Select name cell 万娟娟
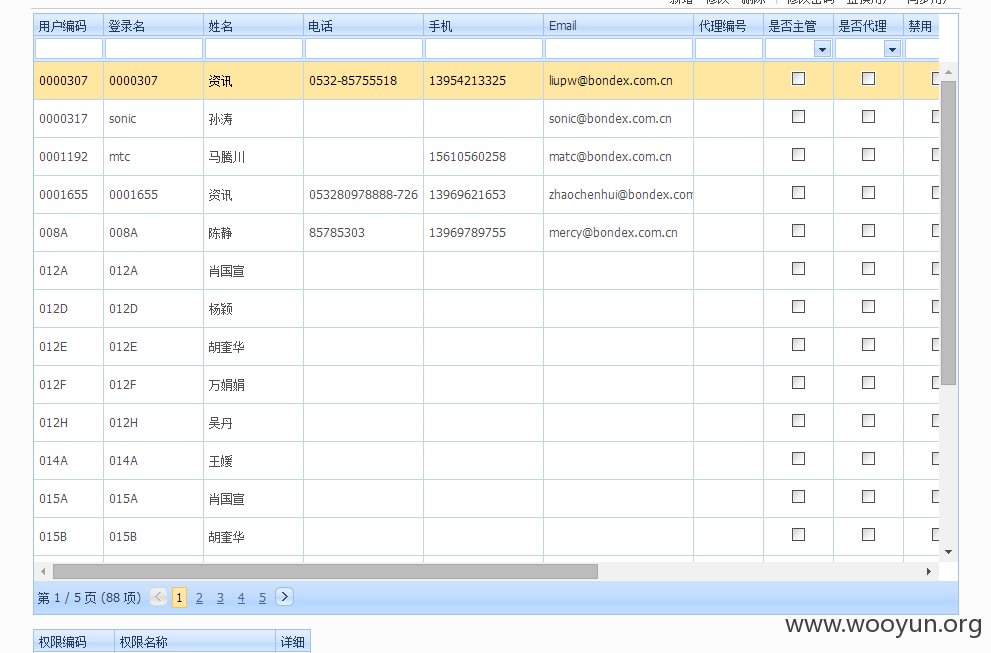This screenshot has height=653, width=991. click(x=253, y=384)
